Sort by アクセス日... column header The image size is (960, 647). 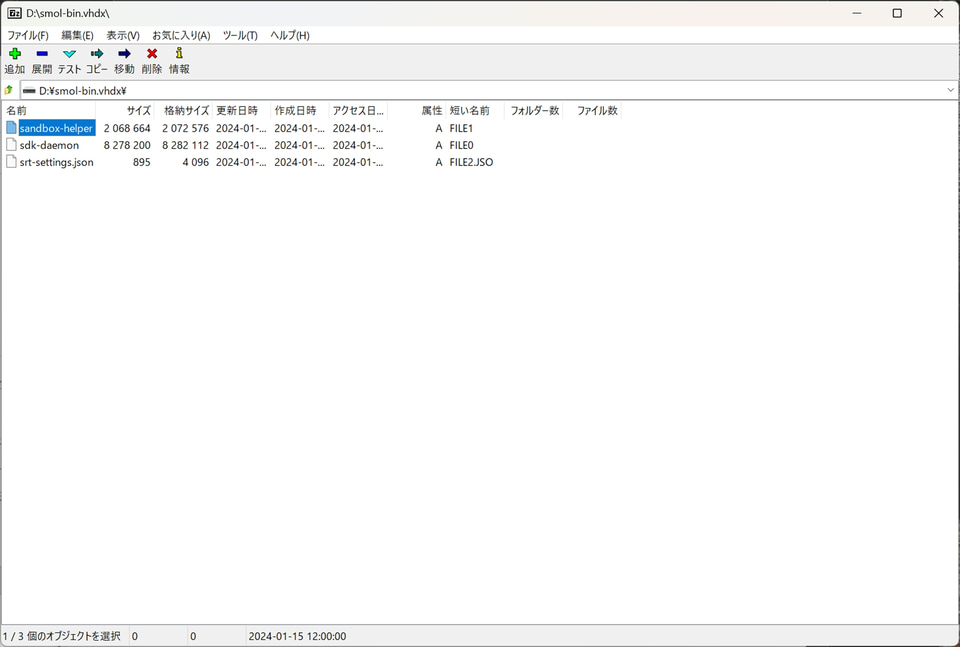tap(358, 111)
